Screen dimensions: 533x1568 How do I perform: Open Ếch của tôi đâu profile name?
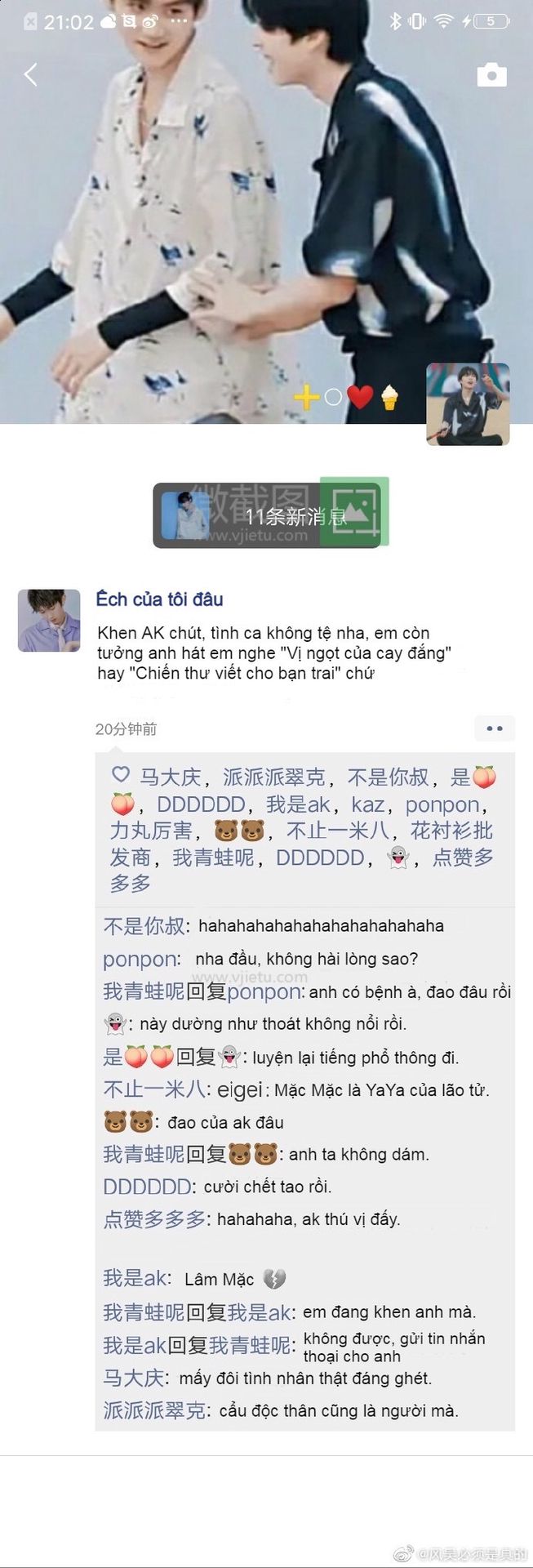159,599
